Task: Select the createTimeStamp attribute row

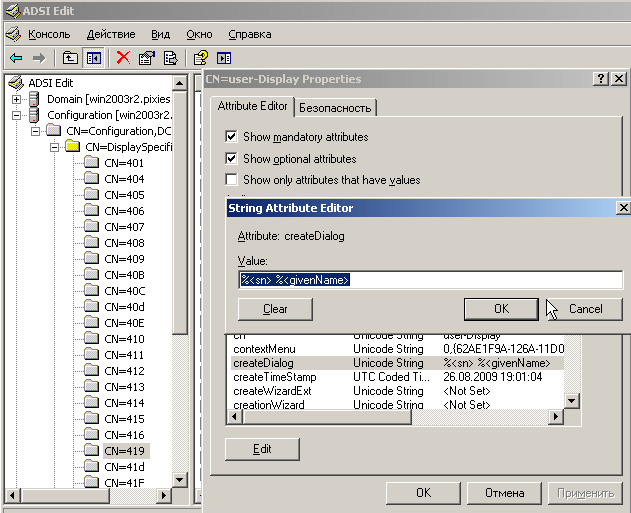Action: coord(398,377)
